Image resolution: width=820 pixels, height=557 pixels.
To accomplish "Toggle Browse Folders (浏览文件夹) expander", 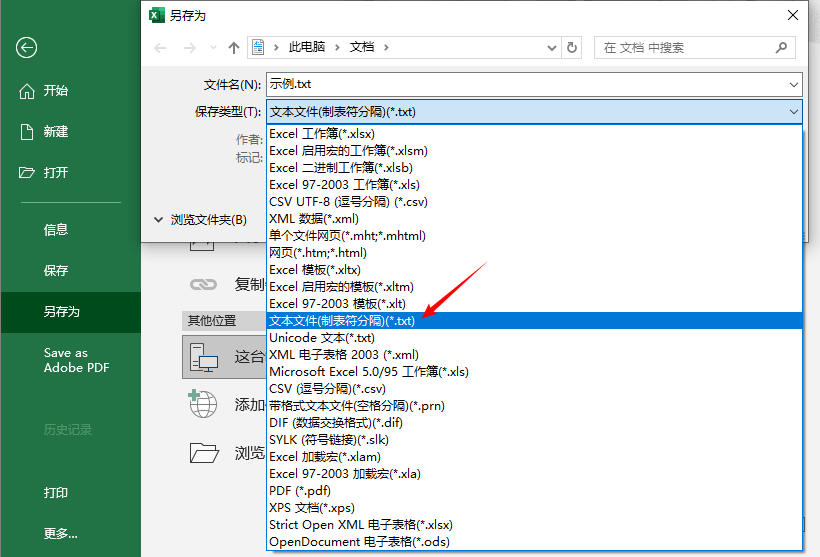I will [158, 220].
